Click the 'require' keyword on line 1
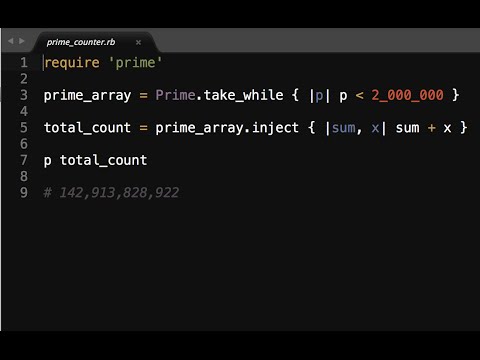Screen dimensions: 480x360 coord(72,63)
